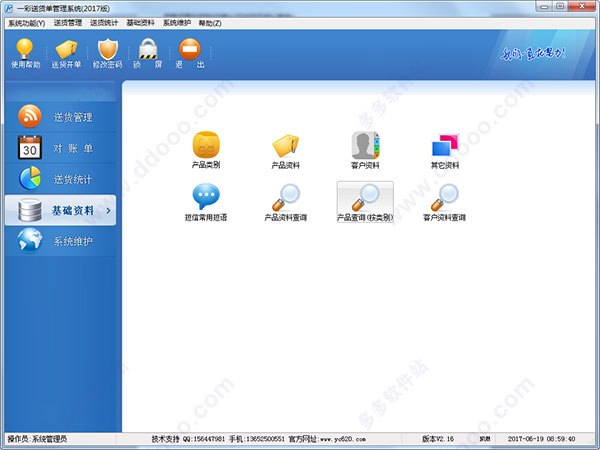Open 对账单 calendar sidebar item
Viewport: 600px width, 450px height.
tap(60, 148)
